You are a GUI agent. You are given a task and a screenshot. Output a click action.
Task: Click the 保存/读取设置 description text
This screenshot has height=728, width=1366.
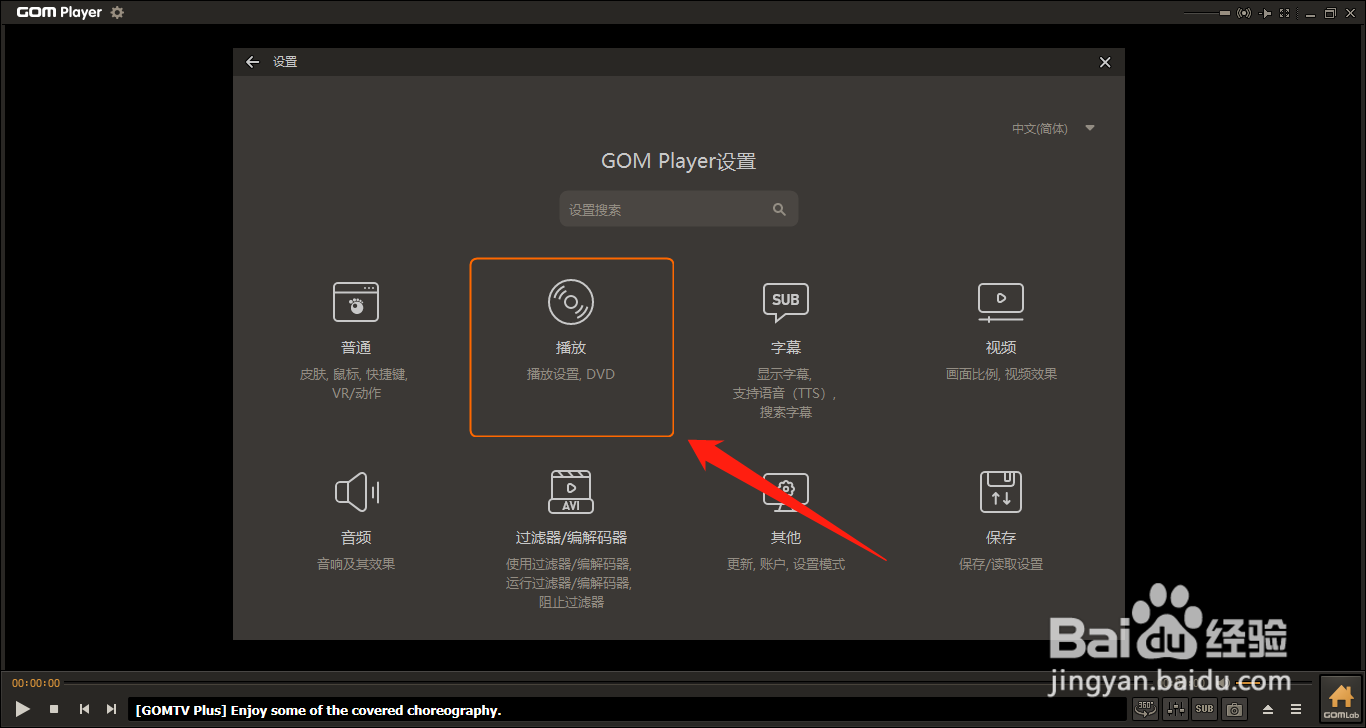pyautogui.click(x=1001, y=564)
